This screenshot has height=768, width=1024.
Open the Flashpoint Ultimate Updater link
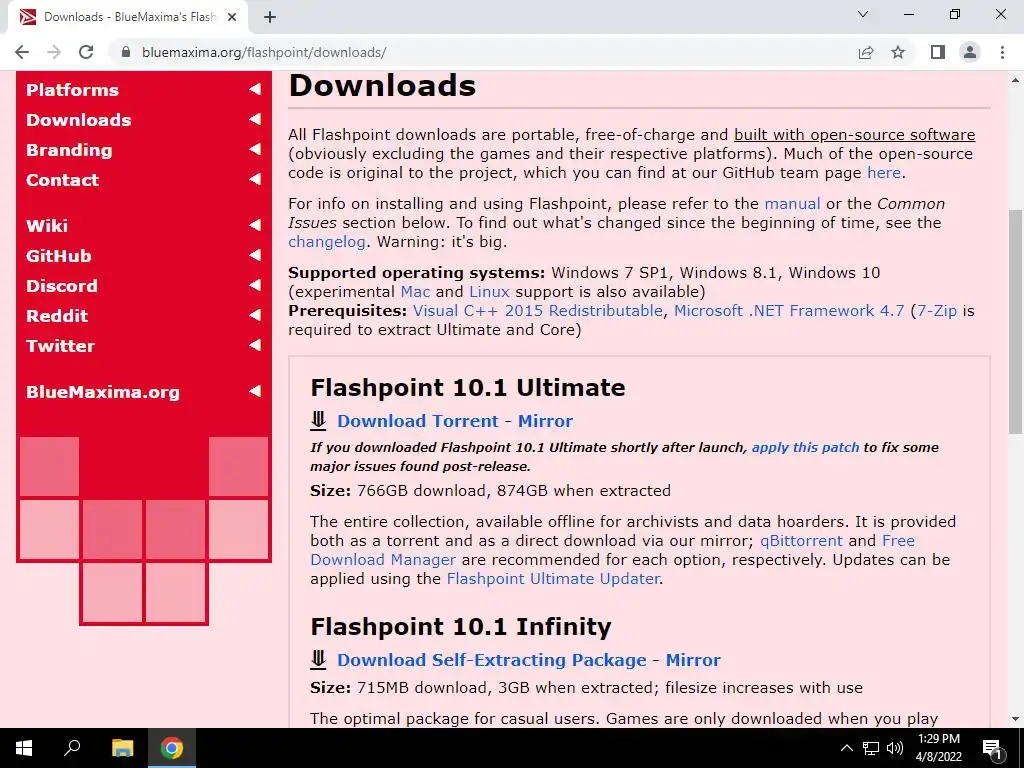(x=553, y=579)
